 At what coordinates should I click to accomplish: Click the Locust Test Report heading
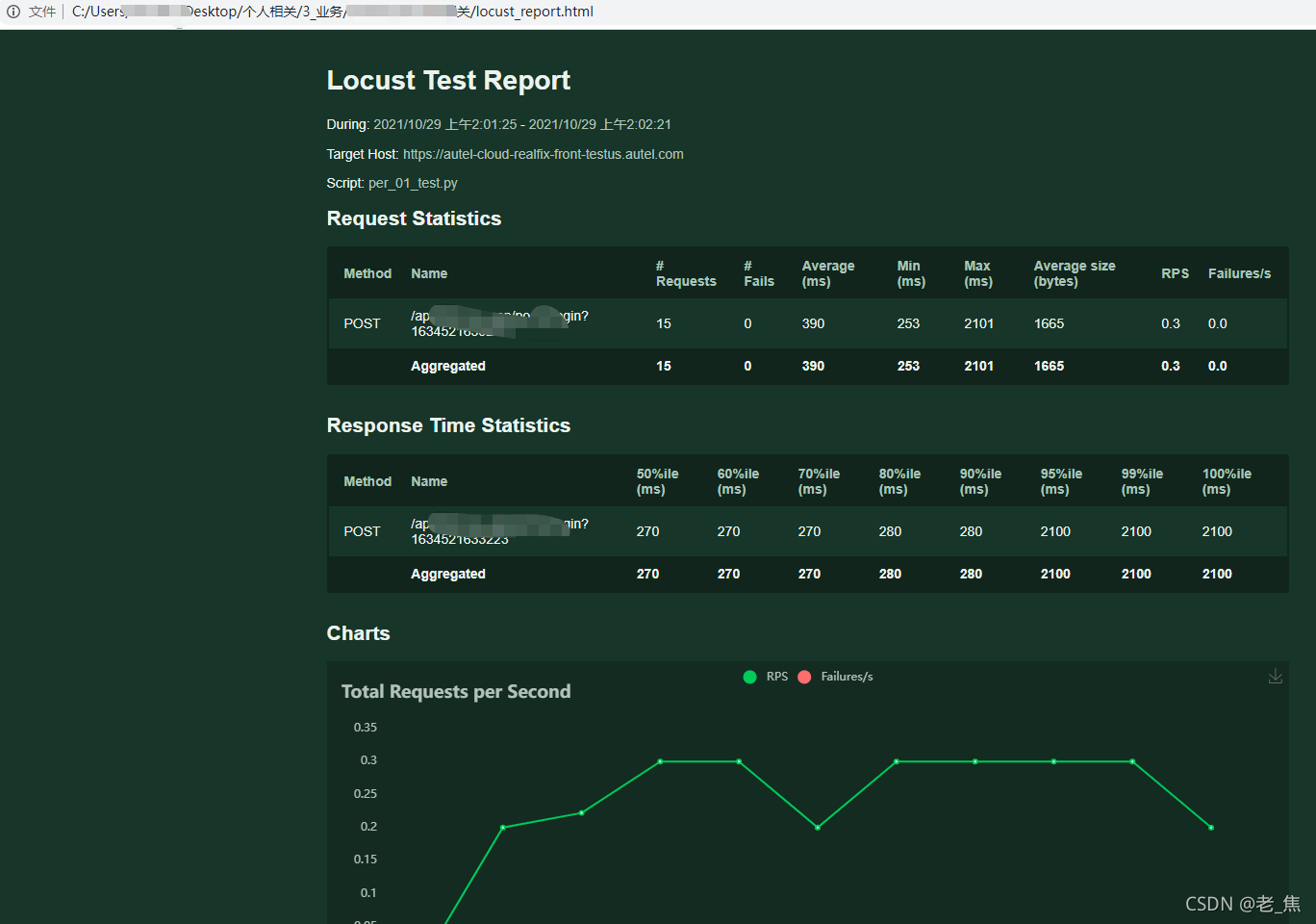tap(448, 80)
